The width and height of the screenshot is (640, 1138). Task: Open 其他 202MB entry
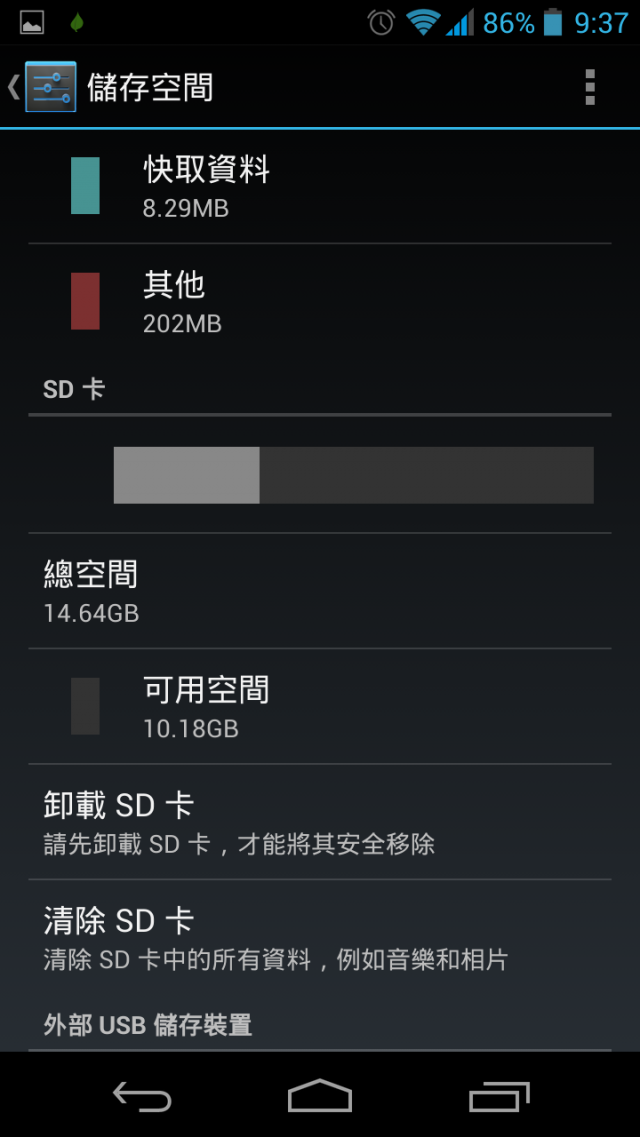[320, 301]
